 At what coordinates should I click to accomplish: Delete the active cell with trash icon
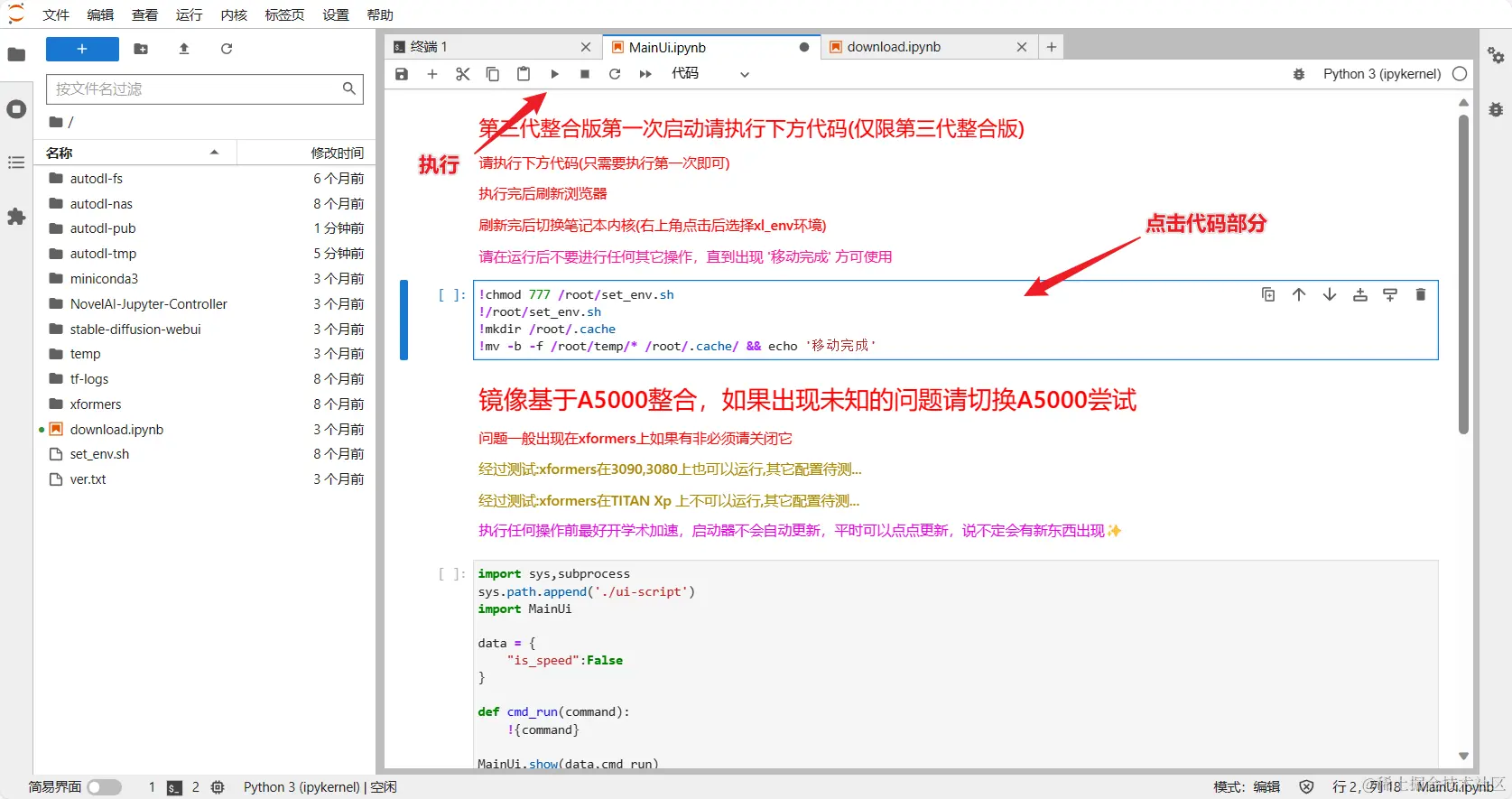point(1421,294)
